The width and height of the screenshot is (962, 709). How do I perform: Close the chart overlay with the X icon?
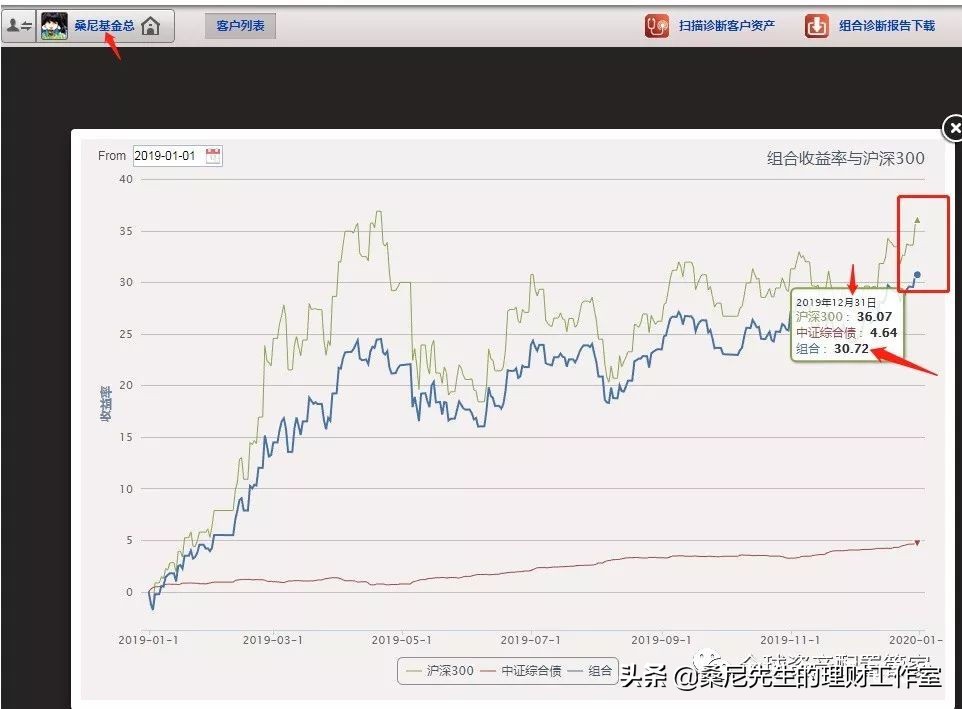point(955,128)
